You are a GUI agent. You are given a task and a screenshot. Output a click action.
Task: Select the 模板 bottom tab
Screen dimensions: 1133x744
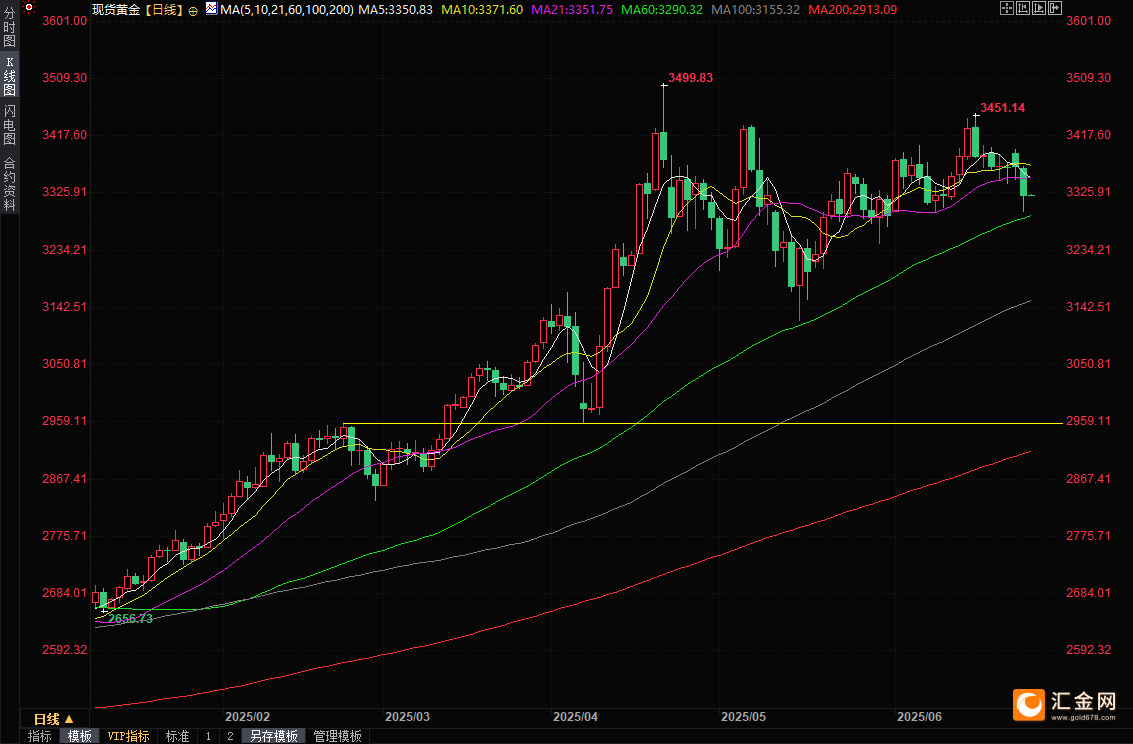(79, 736)
